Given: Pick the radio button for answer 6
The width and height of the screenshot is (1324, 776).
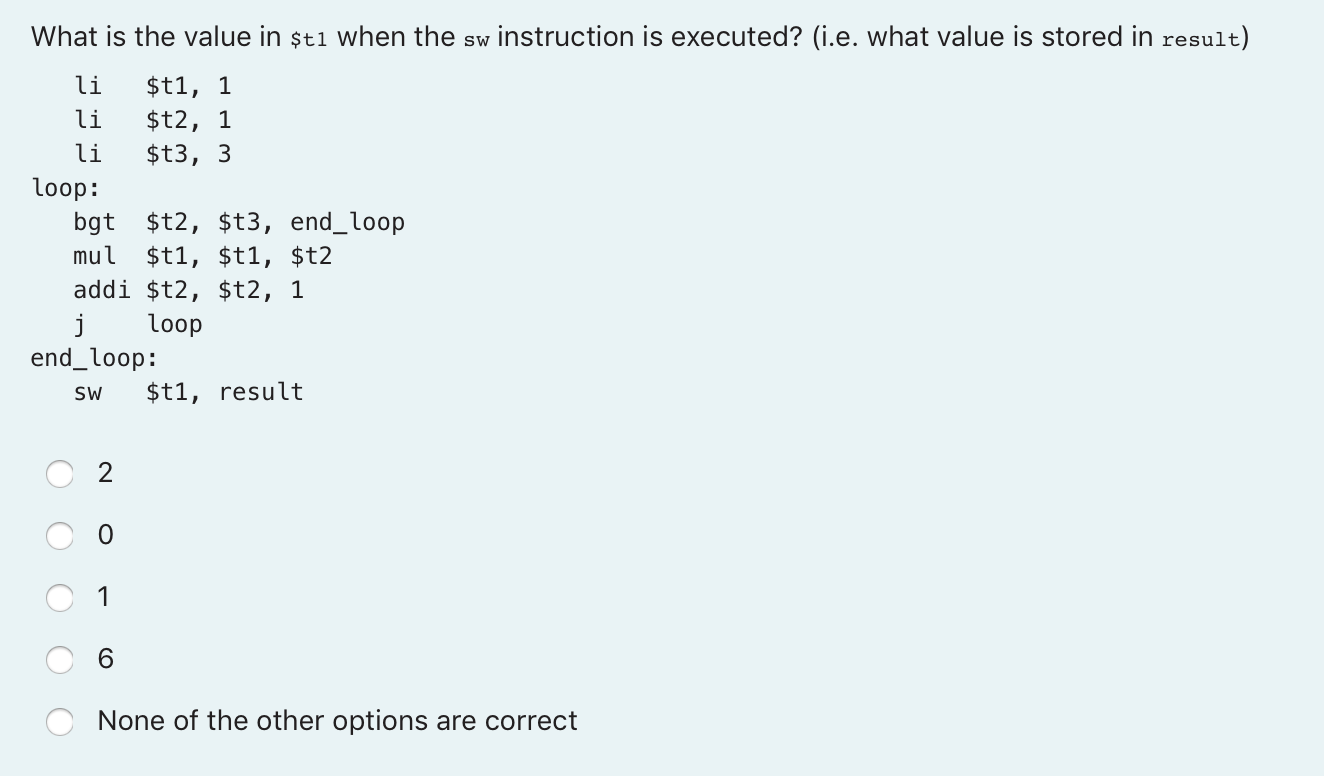Looking at the screenshot, I should [x=60, y=660].
